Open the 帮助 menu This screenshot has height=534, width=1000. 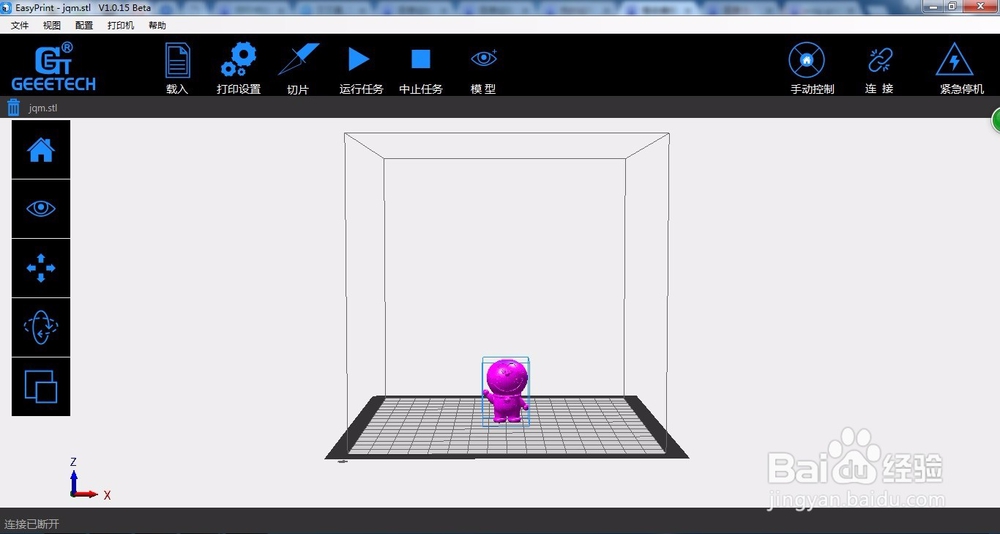157,26
